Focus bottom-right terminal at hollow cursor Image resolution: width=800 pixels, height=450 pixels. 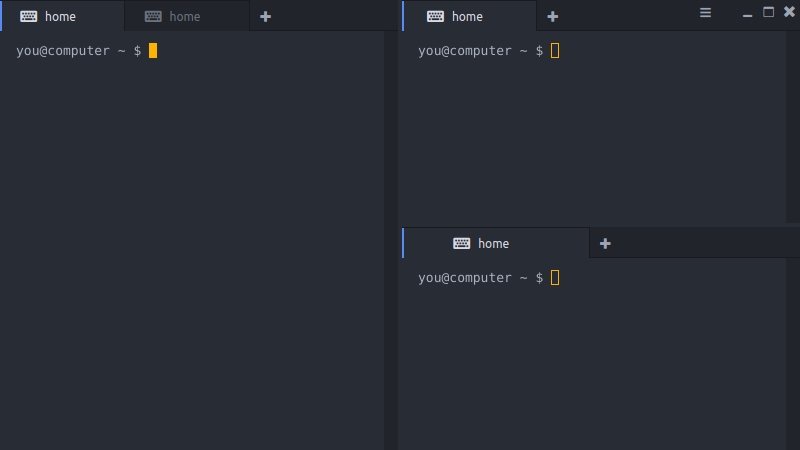555,278
